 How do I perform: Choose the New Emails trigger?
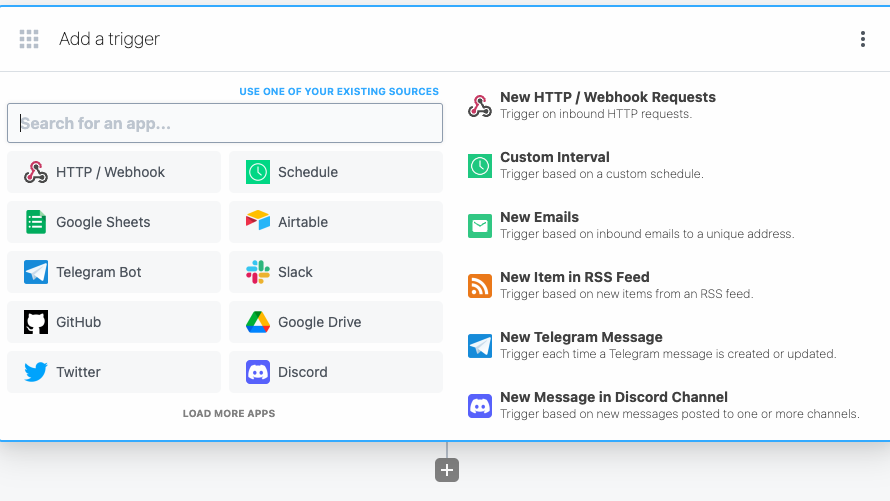[x=539, y=225]
